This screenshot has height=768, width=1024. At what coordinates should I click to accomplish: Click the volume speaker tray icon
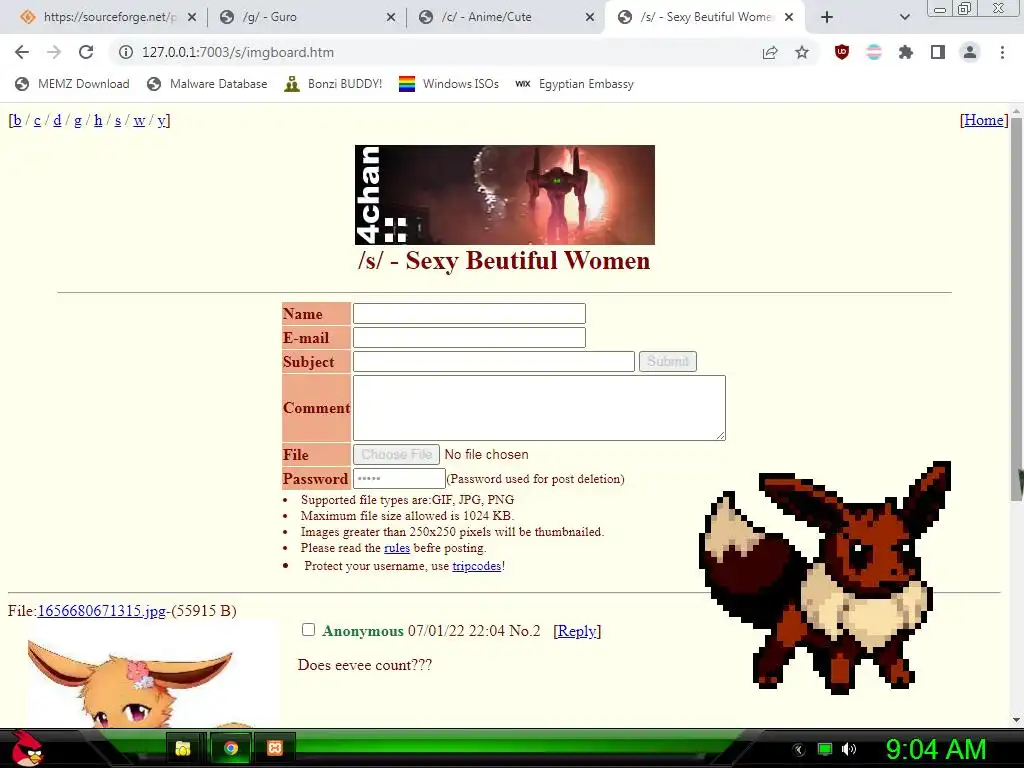[x=849, y=749]
